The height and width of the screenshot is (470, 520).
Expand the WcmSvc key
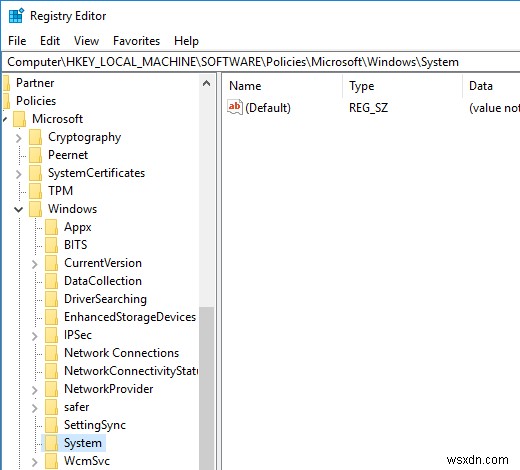(x=35, y=462)
